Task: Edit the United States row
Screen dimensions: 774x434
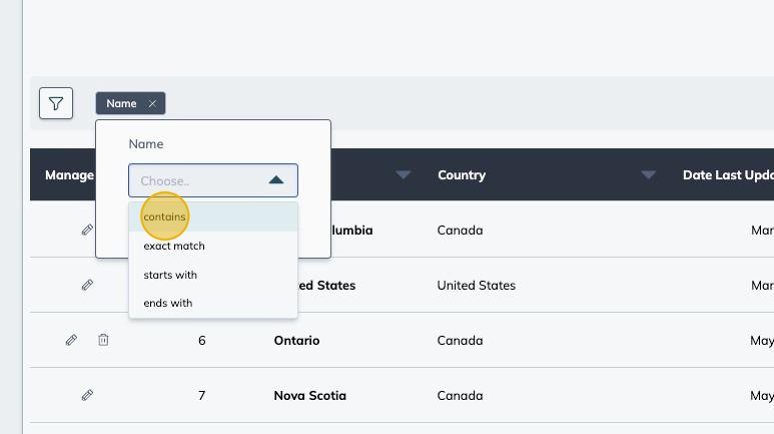Action: point(87,285)
